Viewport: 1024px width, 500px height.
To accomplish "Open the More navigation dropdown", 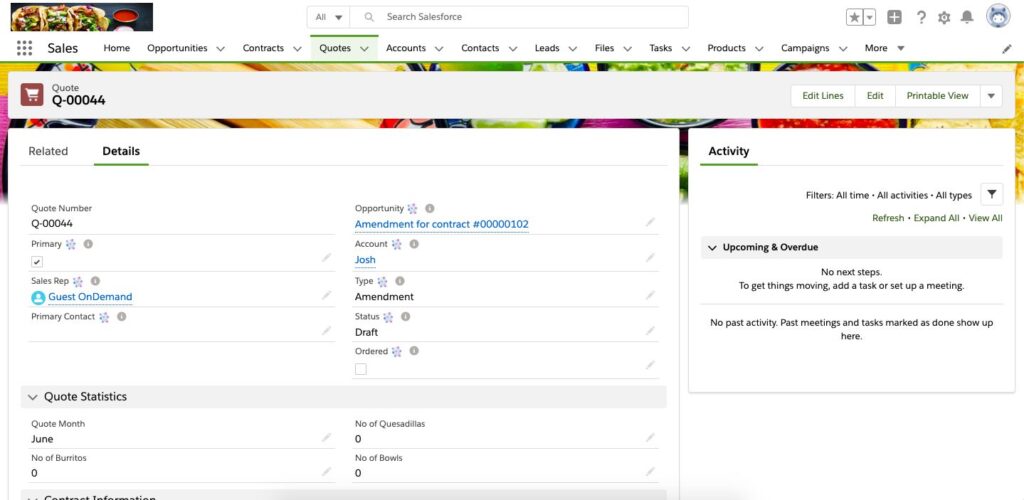I will point(884,48).
